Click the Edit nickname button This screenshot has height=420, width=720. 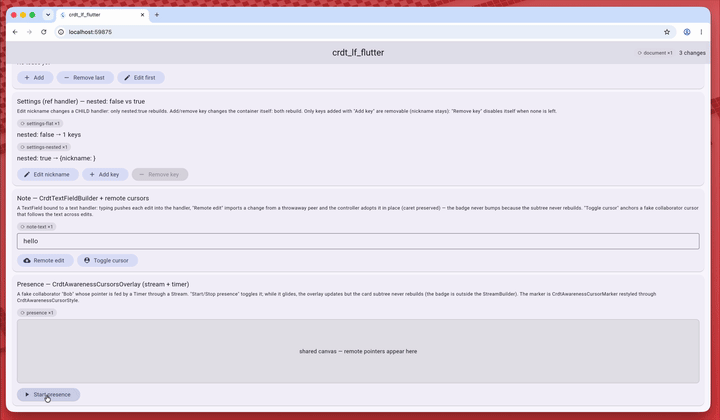(48, 174)
